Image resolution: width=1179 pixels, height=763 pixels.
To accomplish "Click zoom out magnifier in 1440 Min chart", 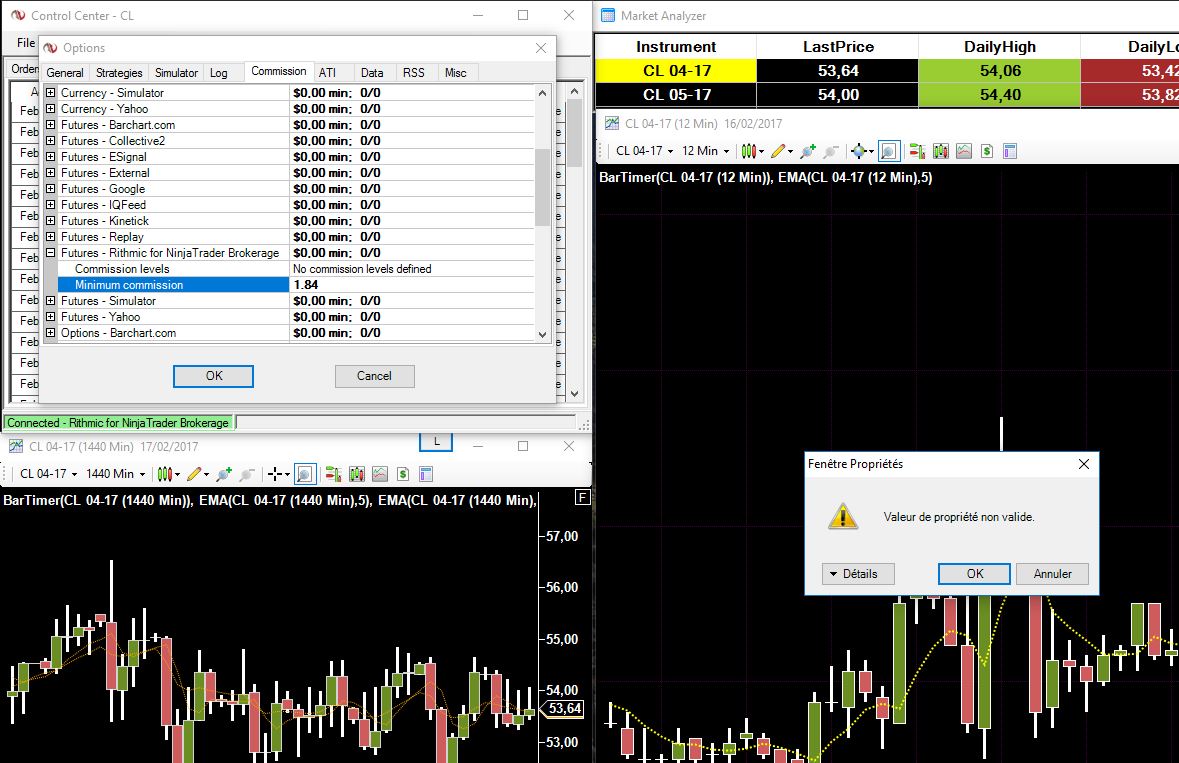I will point(247,474).
